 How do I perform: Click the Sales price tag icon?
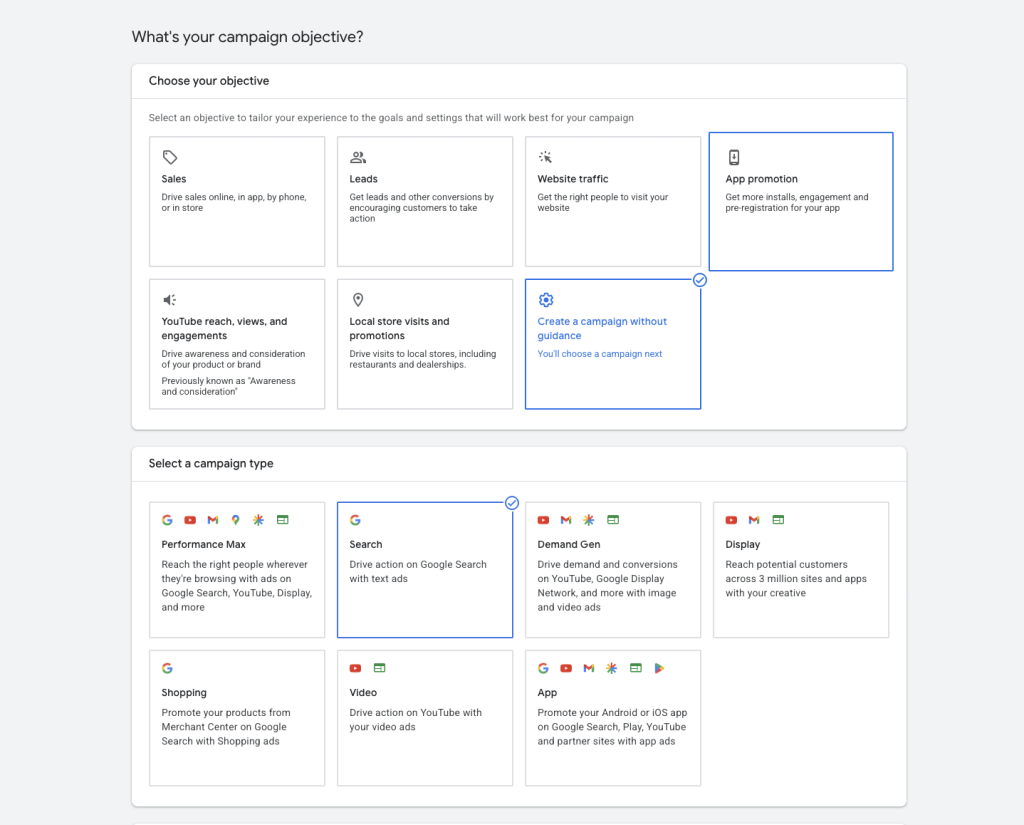pyautogui.click(x=170, y=157)
